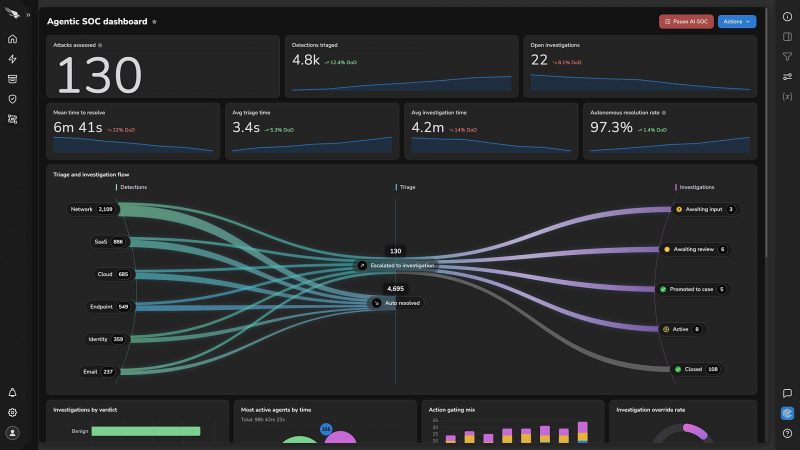The image size is (800, 450).
Task: Favorite the dashboard with the star icon
Action: tap(154, 22)
